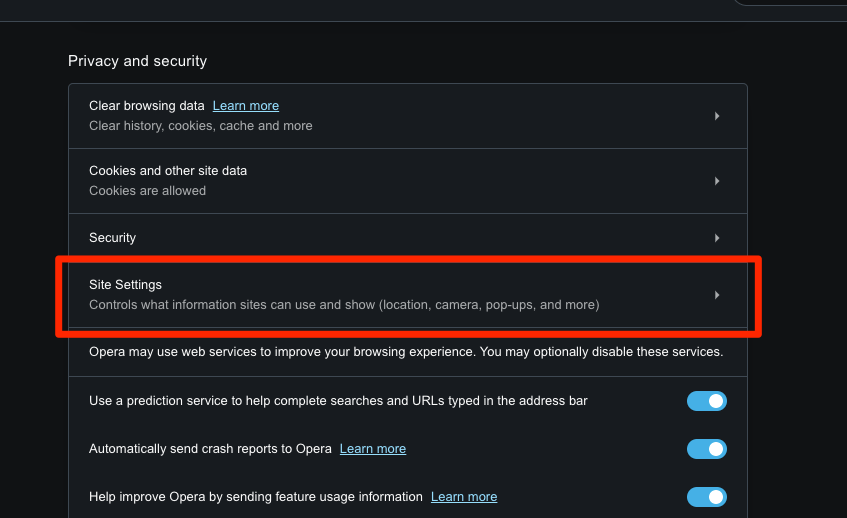Open Learn more link for crash reports
847x518 pixels.
[x=373, y=449]
